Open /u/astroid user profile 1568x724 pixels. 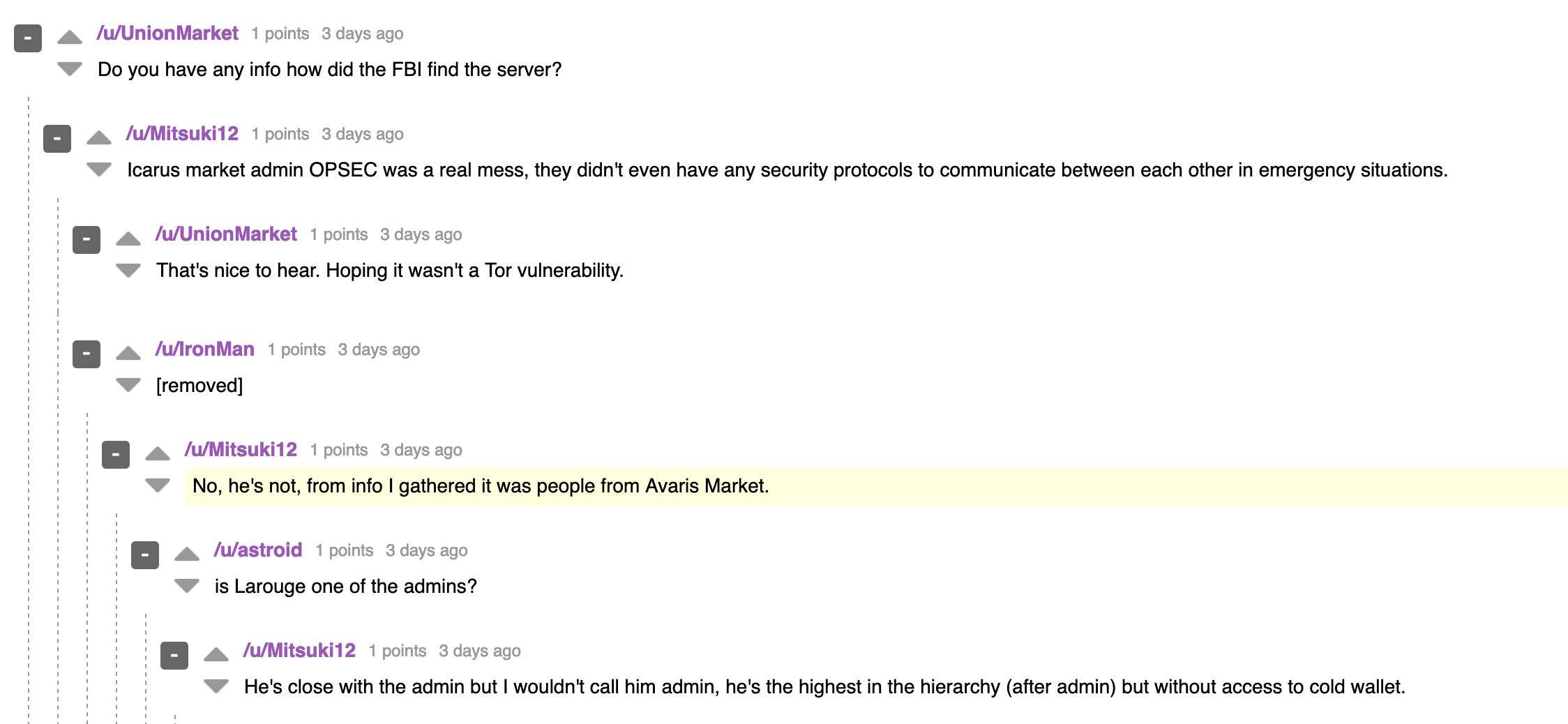tap(257, 550)
